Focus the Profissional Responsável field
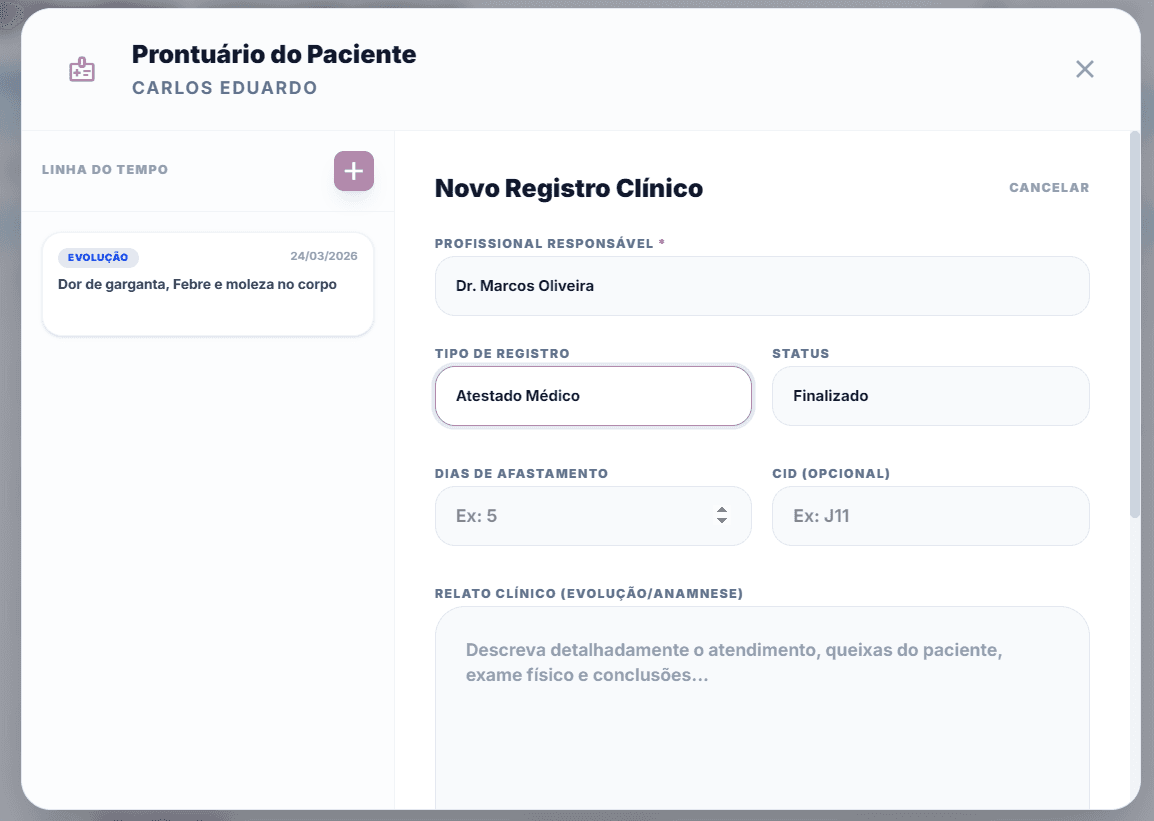Viewport: 1154px width, 821px height. 762,286
